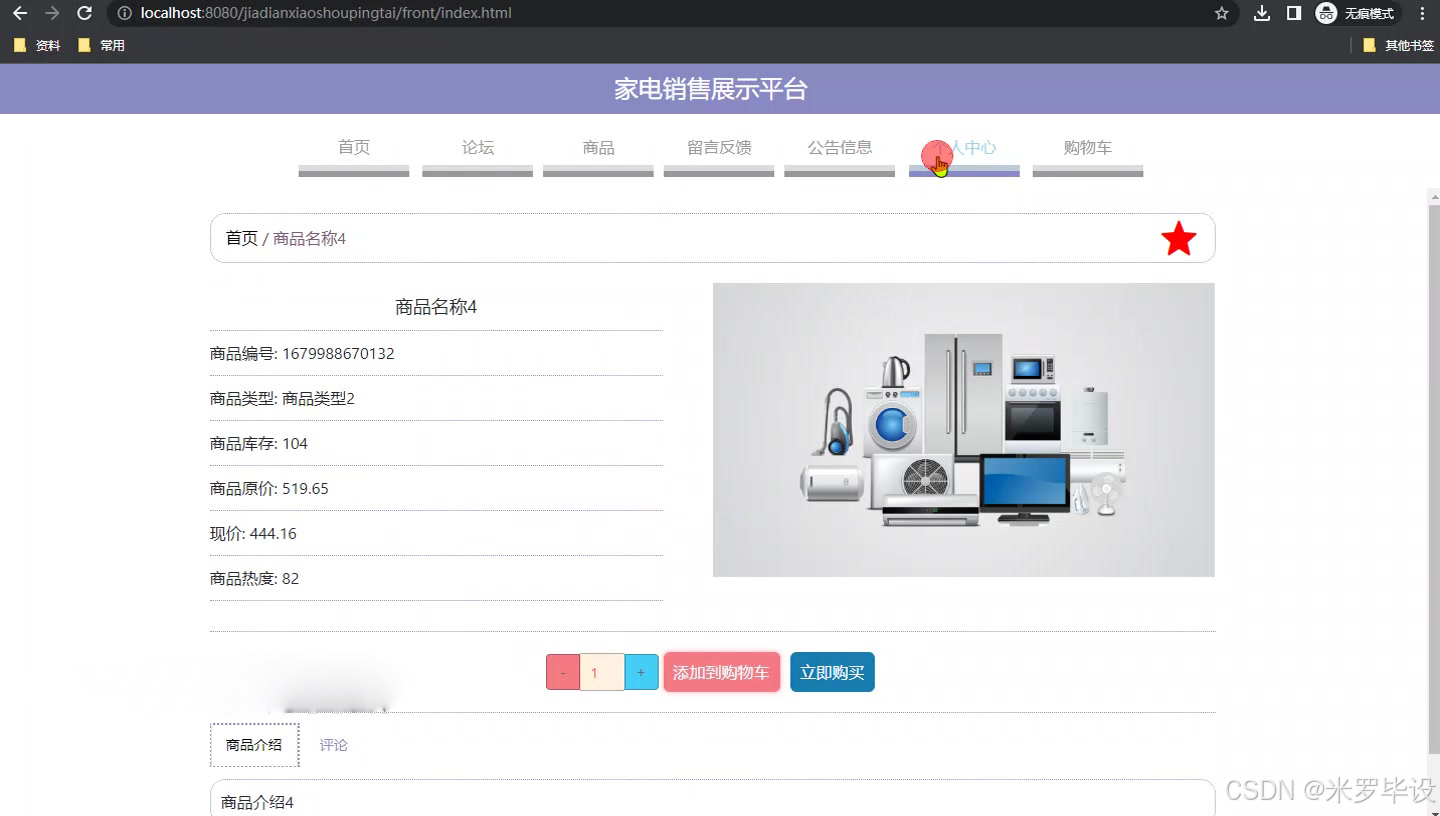The image size is (1440, 816).
Task: Click the browser reload icon
Action: click(x=83, y=14)
